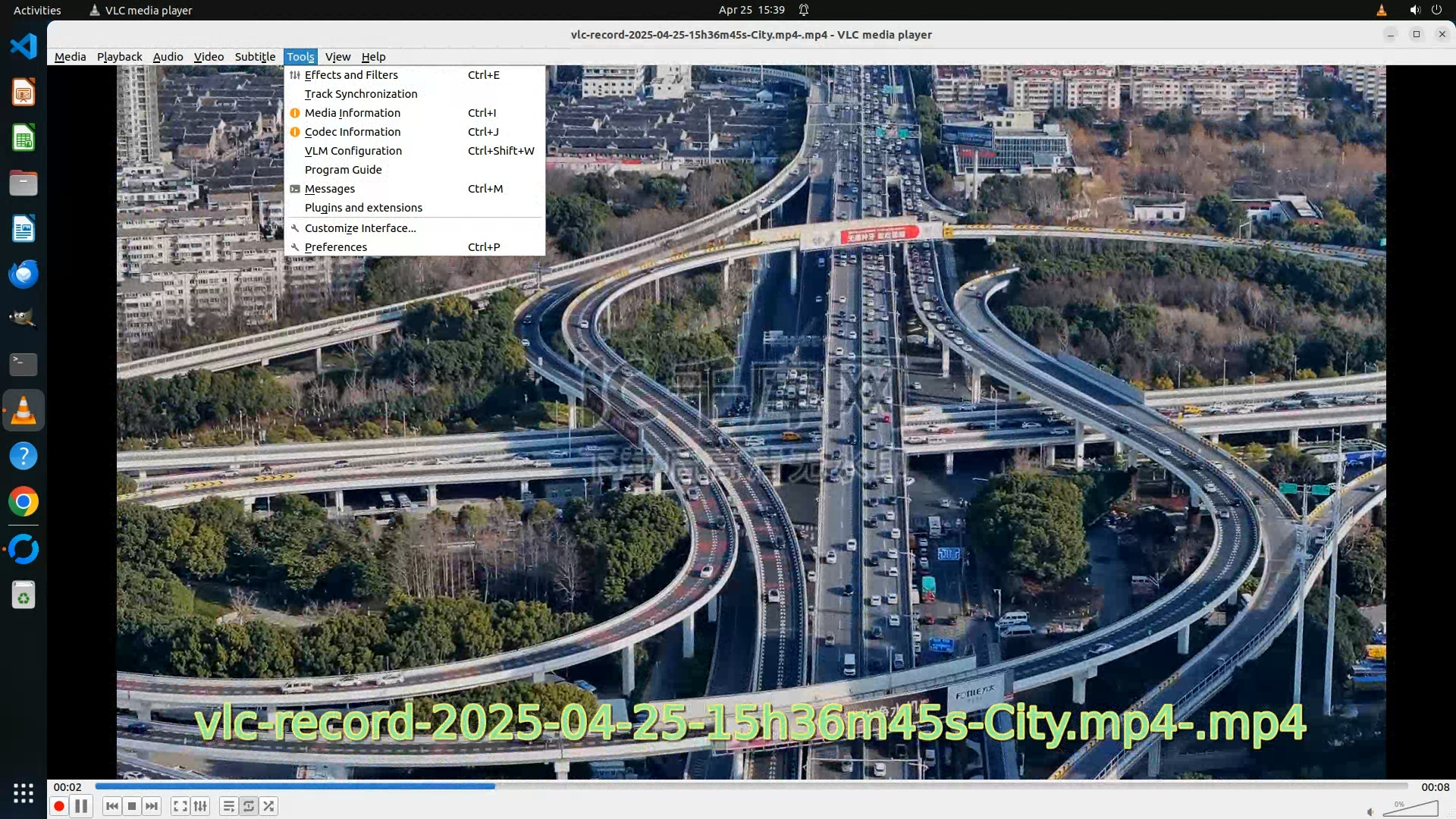Select Codec Information menu entry
Viewport: 1456px width, 819px height.
pos(353,132)
